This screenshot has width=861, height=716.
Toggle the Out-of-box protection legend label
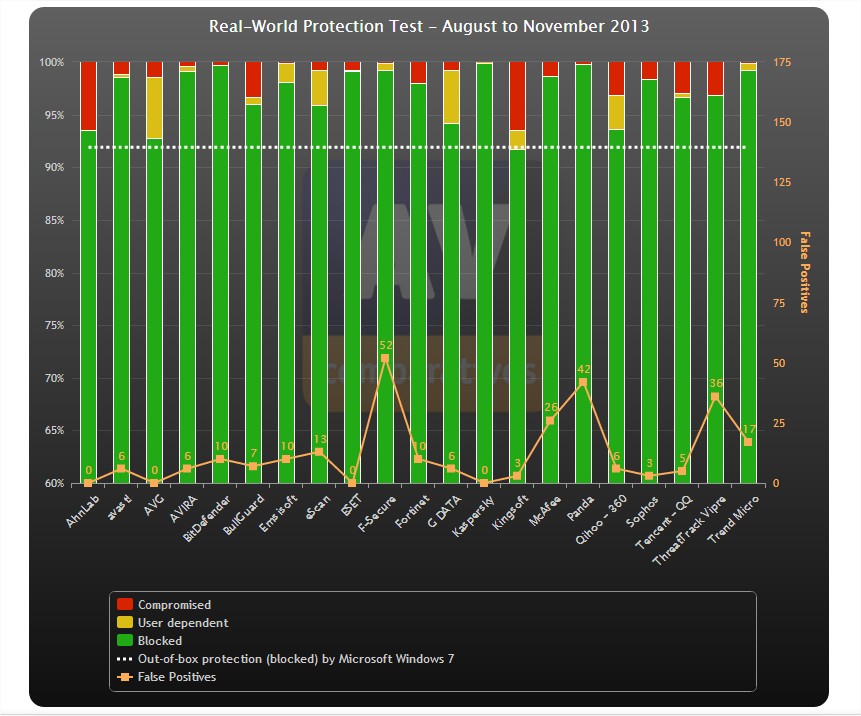pos(296,659)
